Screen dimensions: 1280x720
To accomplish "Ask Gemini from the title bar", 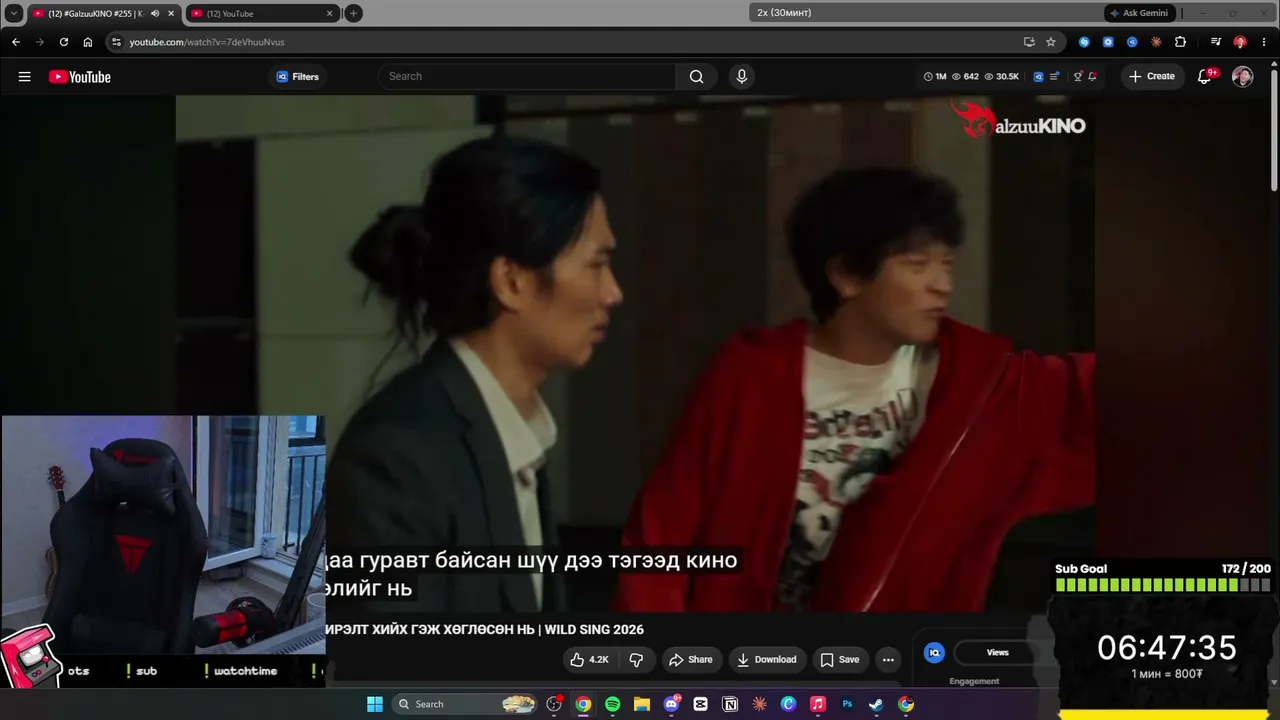I will pos(1138,13).
